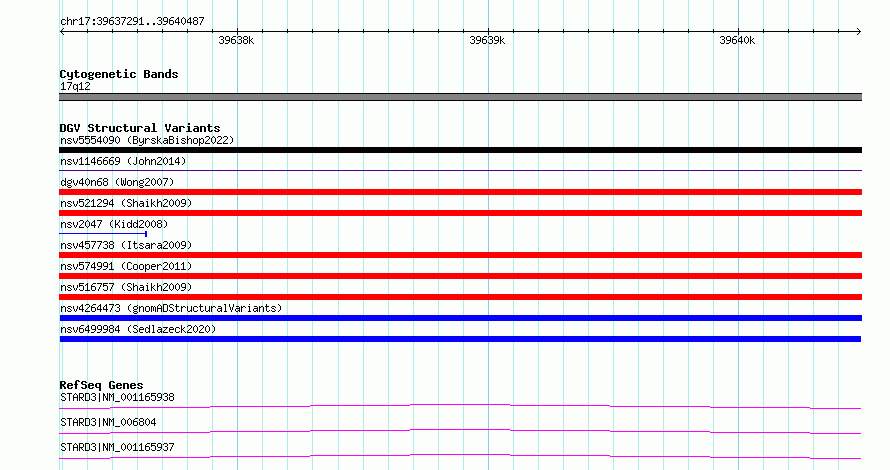Select the magenta NM_006804 gene line

point(460,431)
